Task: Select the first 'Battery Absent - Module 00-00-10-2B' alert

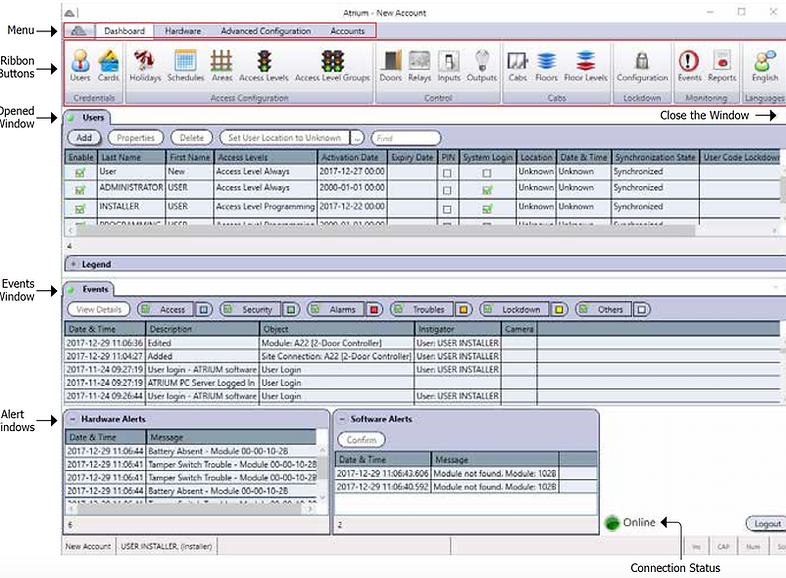Action: pyautogui.click(x=191, y=451)
